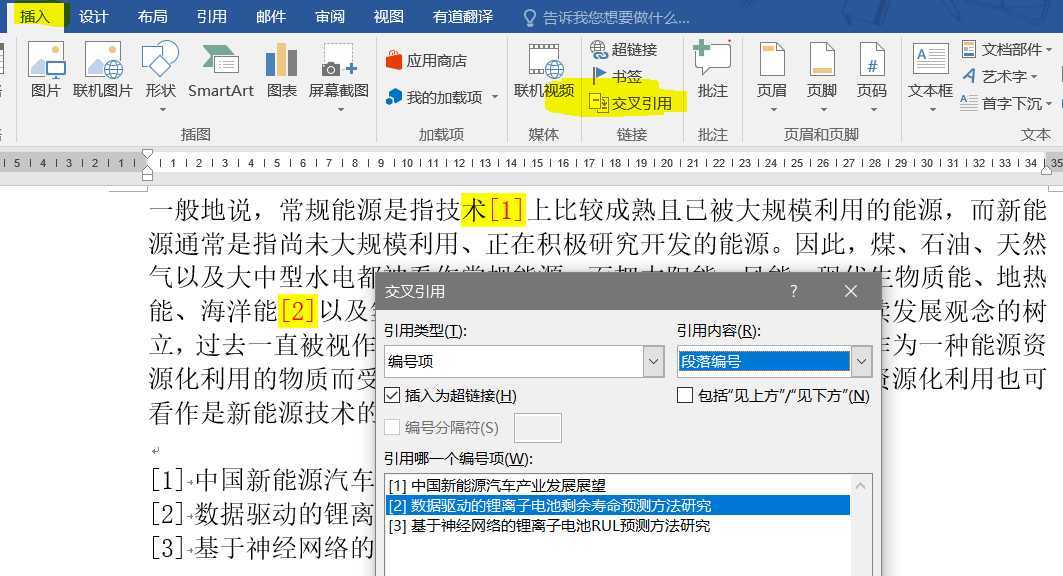Expand the 页码 dropdown arrow
1063x576 pixels.
click(x=873, y=109)
